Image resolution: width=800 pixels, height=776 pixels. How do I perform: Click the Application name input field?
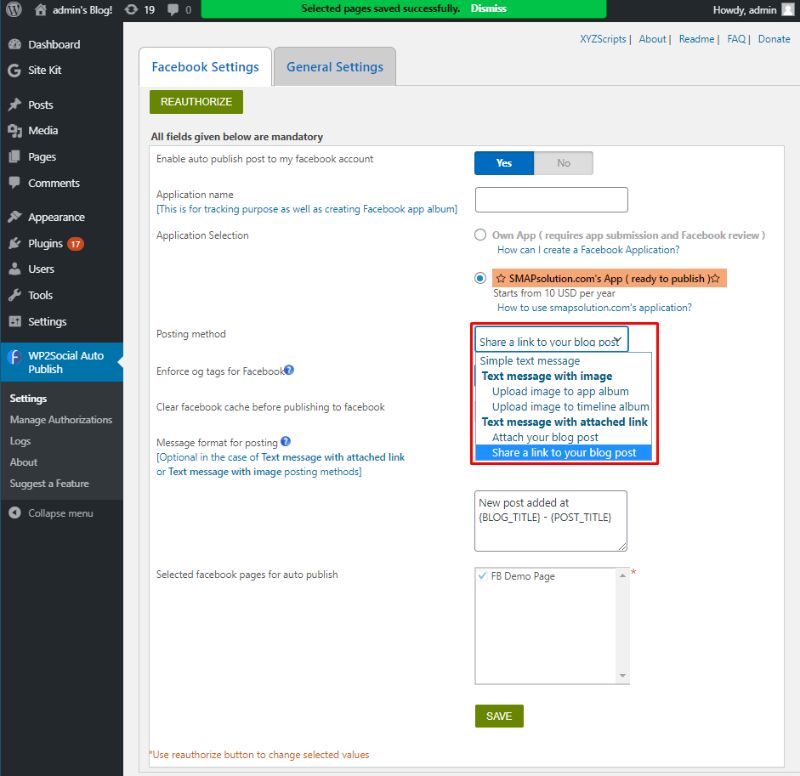551,199
